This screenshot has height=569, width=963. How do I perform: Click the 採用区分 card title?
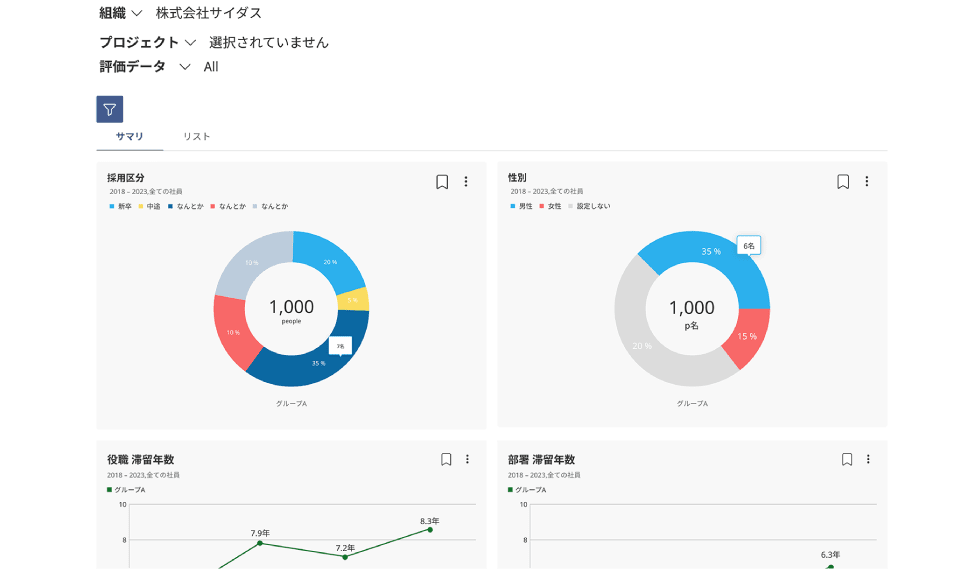coord(126,178)
